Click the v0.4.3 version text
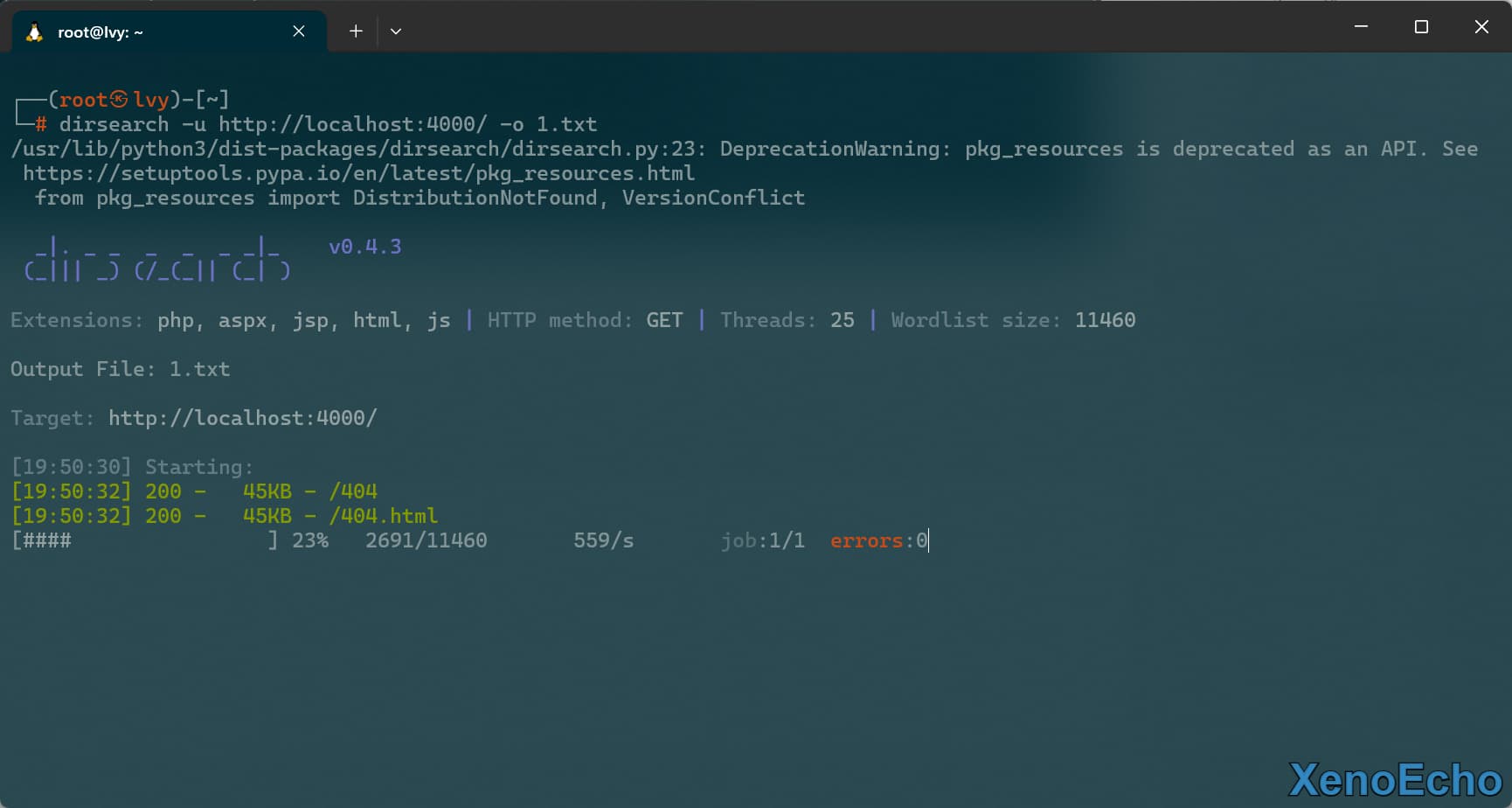 364,247
